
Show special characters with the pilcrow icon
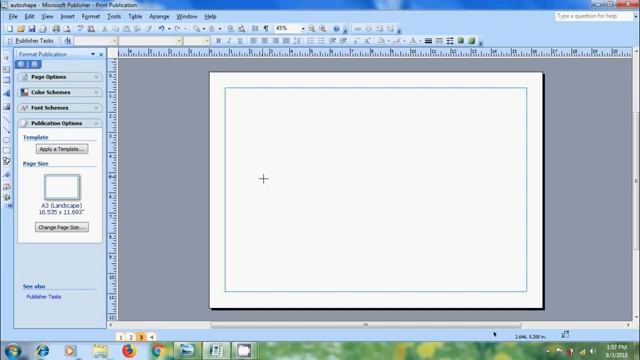(266, 29)
